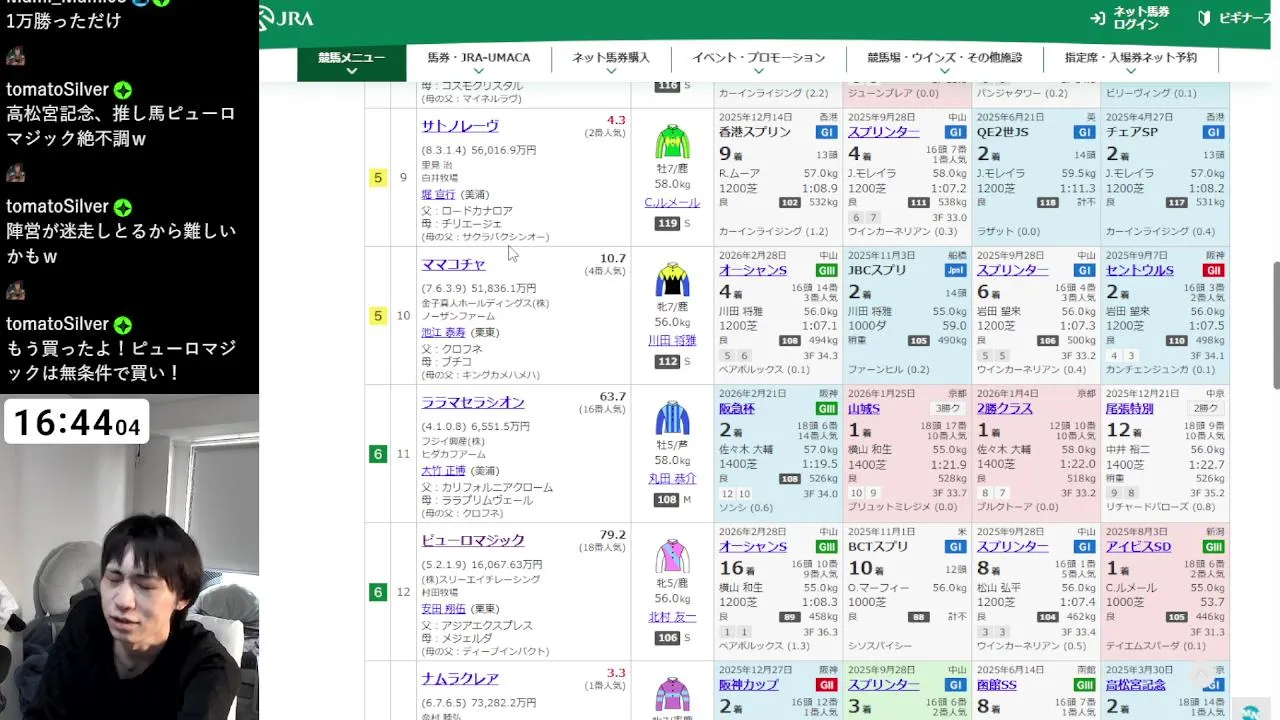Open jockey C.ルメール's profile link
Viewport: 1280px width, 720px height.
[x=672, y=202]
